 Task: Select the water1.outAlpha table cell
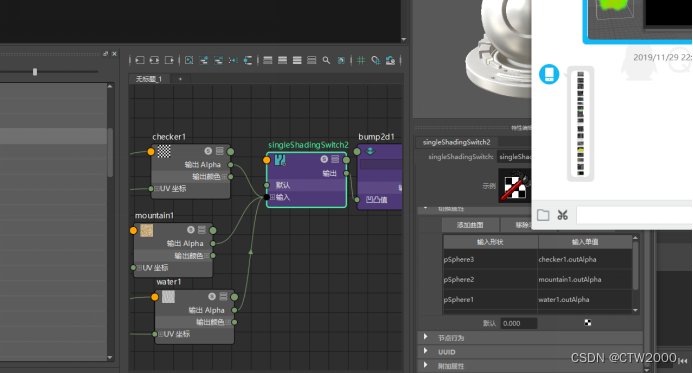[585, 299]
